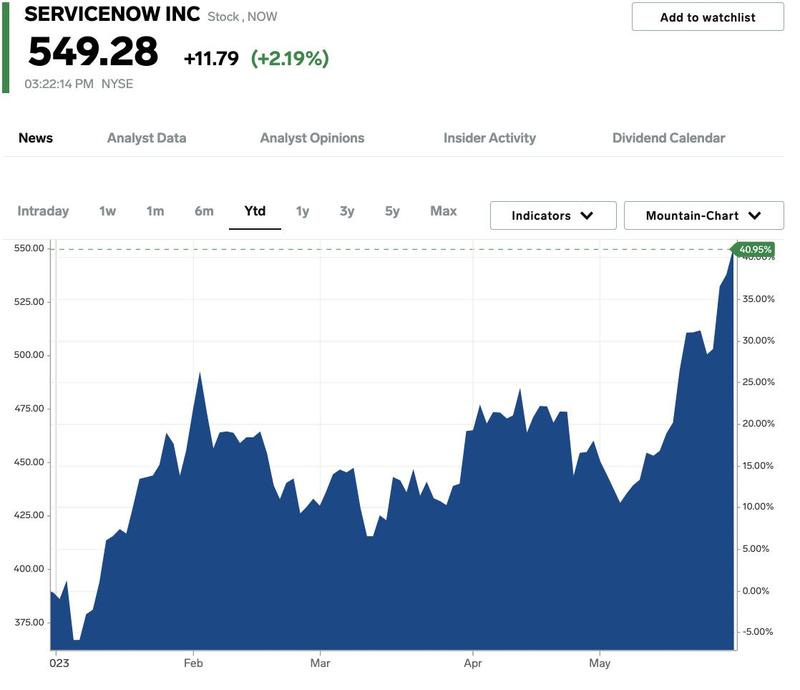Click the Mar label on the date axis
This screenshot has height=690, width=800.
pos(320,663)
